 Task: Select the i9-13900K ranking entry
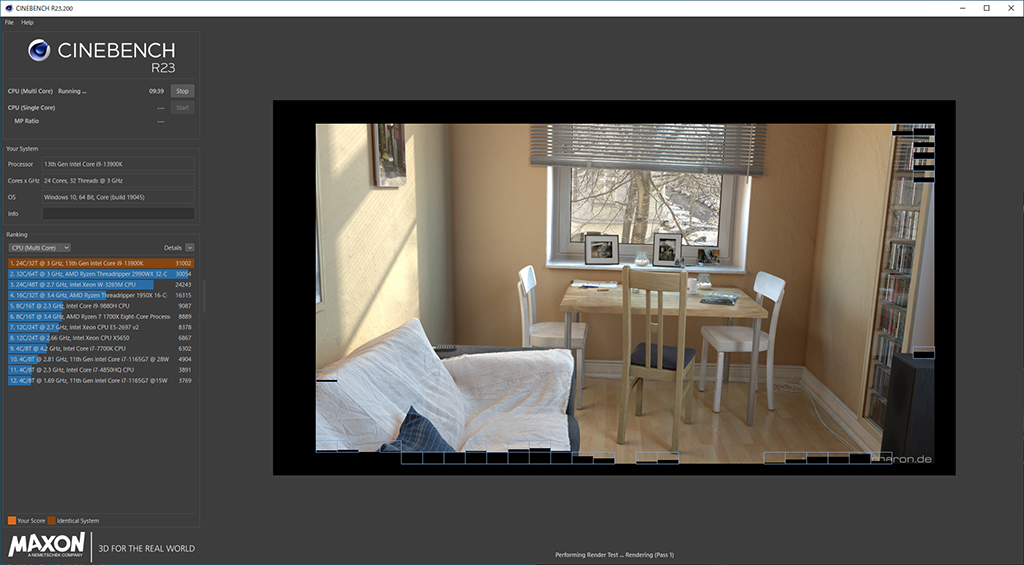(x=101, y=263)
